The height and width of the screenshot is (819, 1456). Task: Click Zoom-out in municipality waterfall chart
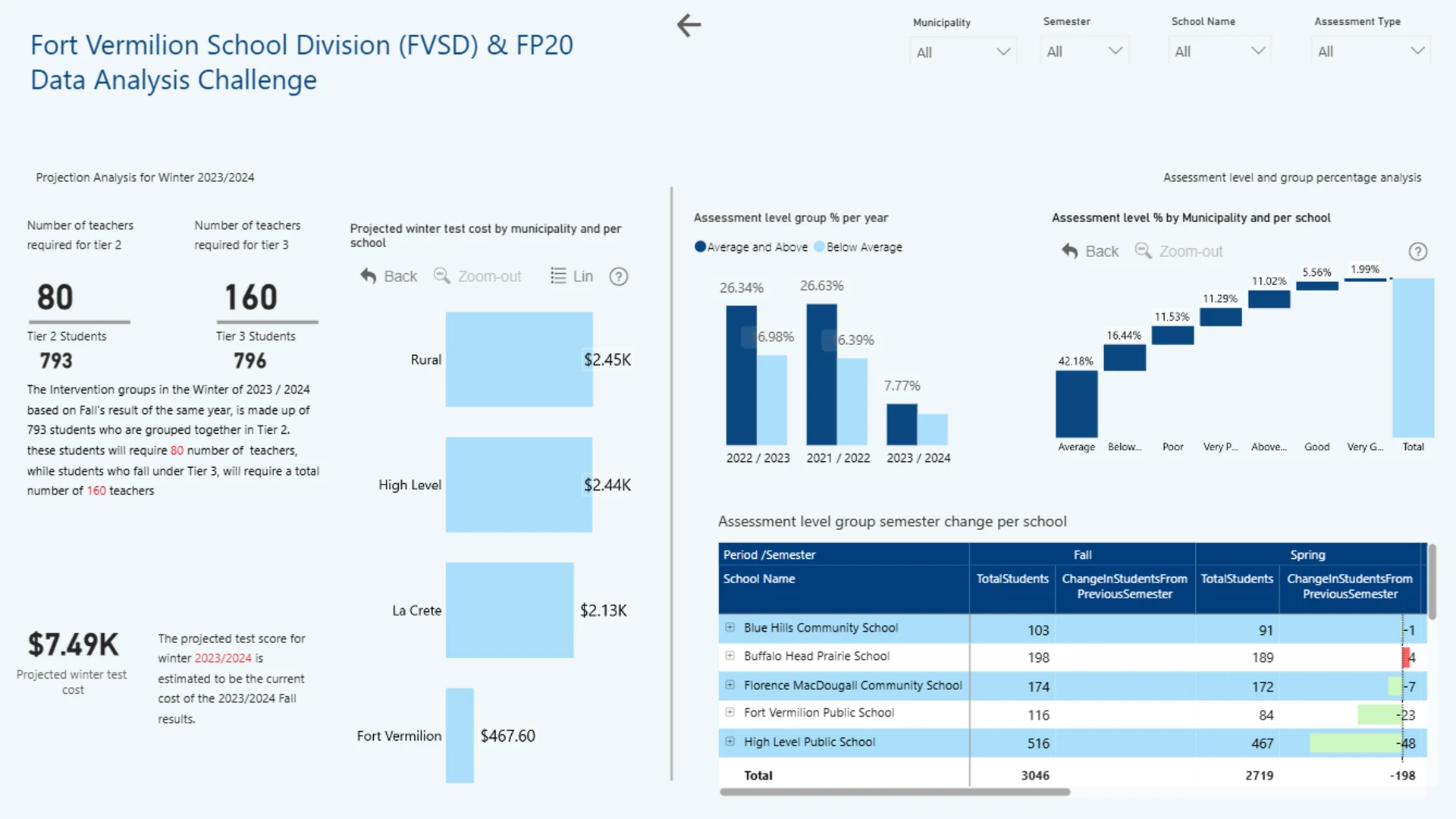[x=1179, y=251]
